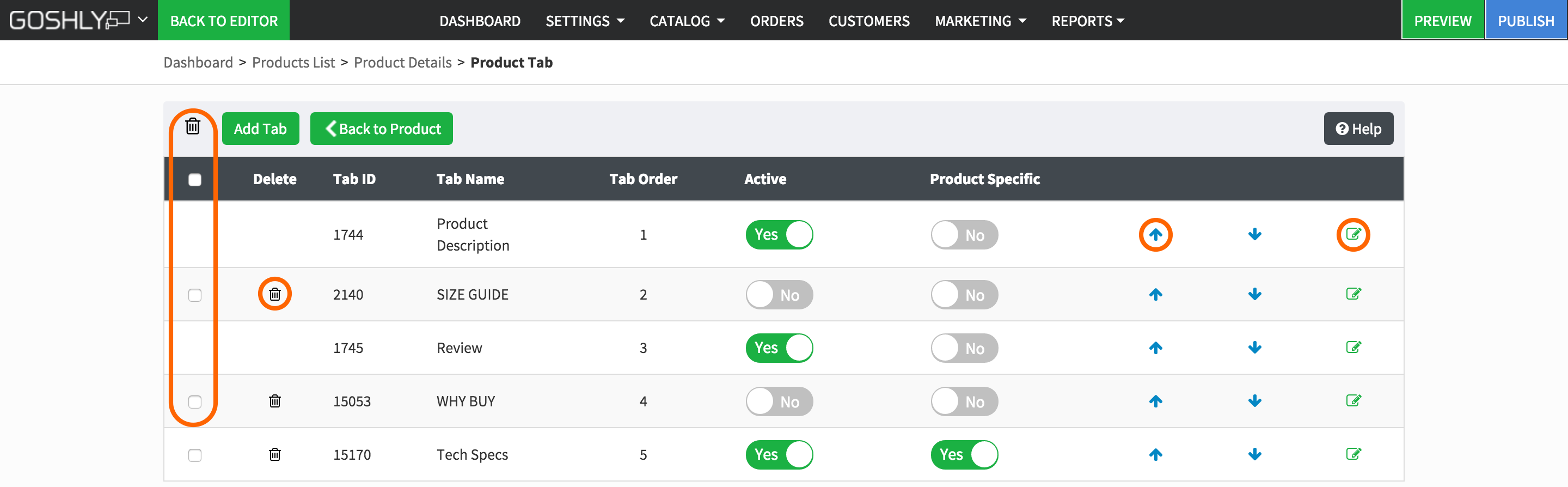Click trash icon for Tech Specs row
Image resolution: width=1568 pixels, height=487 pixels.
(274, 454)
